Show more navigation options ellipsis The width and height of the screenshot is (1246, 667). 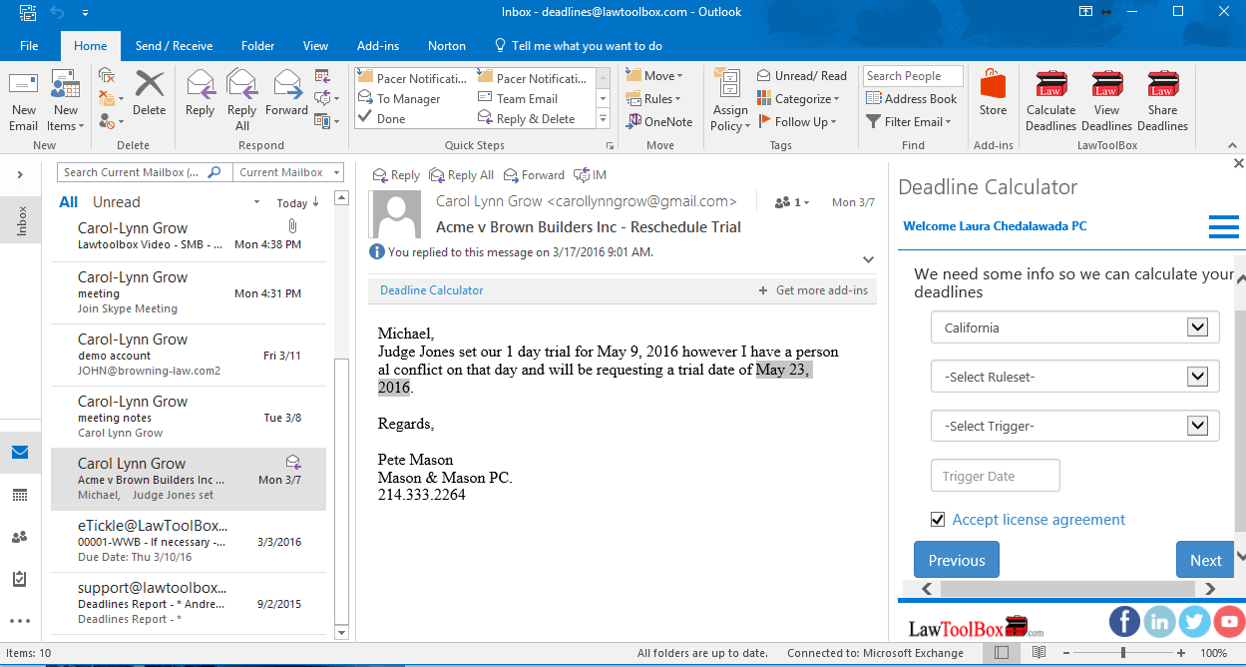(x=20, y=621)
